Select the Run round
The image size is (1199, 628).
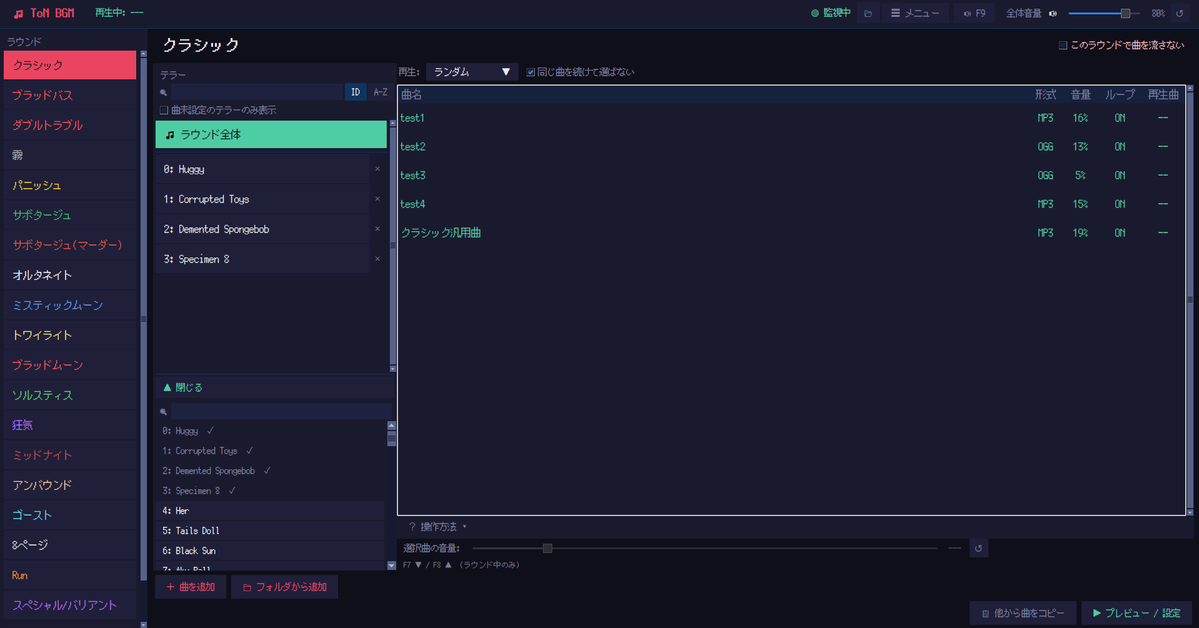(70, 575)
